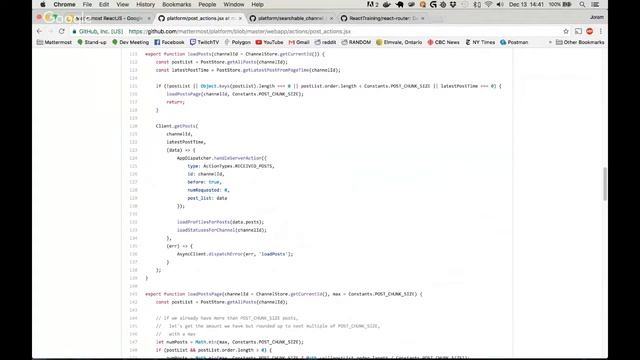Click 'type: ActionTypes.RECEIVED_POSTS' line
The height and width of the screenshot is (360, 640).
click(231, 166)
